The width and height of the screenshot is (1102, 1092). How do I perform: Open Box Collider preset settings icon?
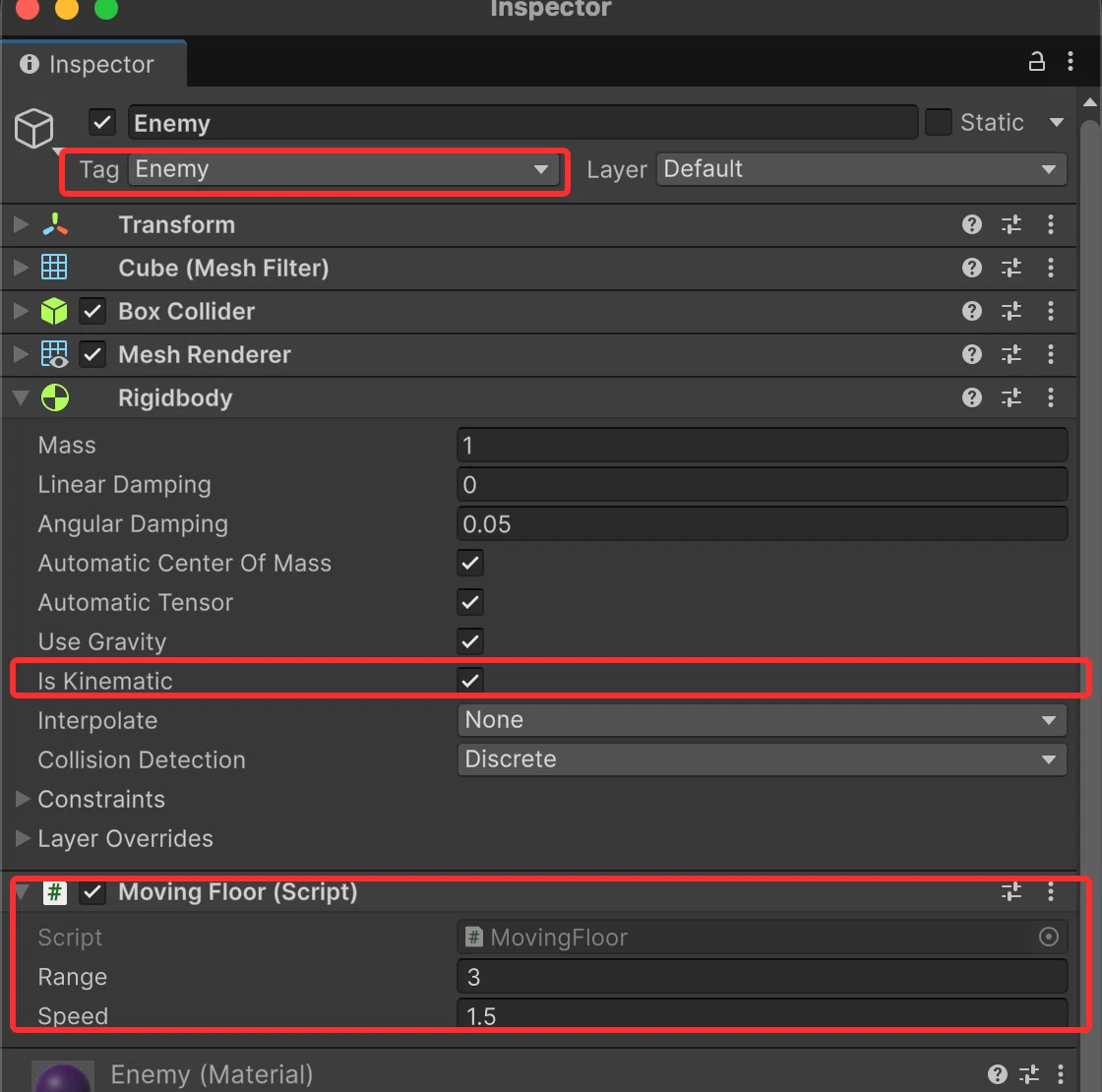[x=1010, y=311]
